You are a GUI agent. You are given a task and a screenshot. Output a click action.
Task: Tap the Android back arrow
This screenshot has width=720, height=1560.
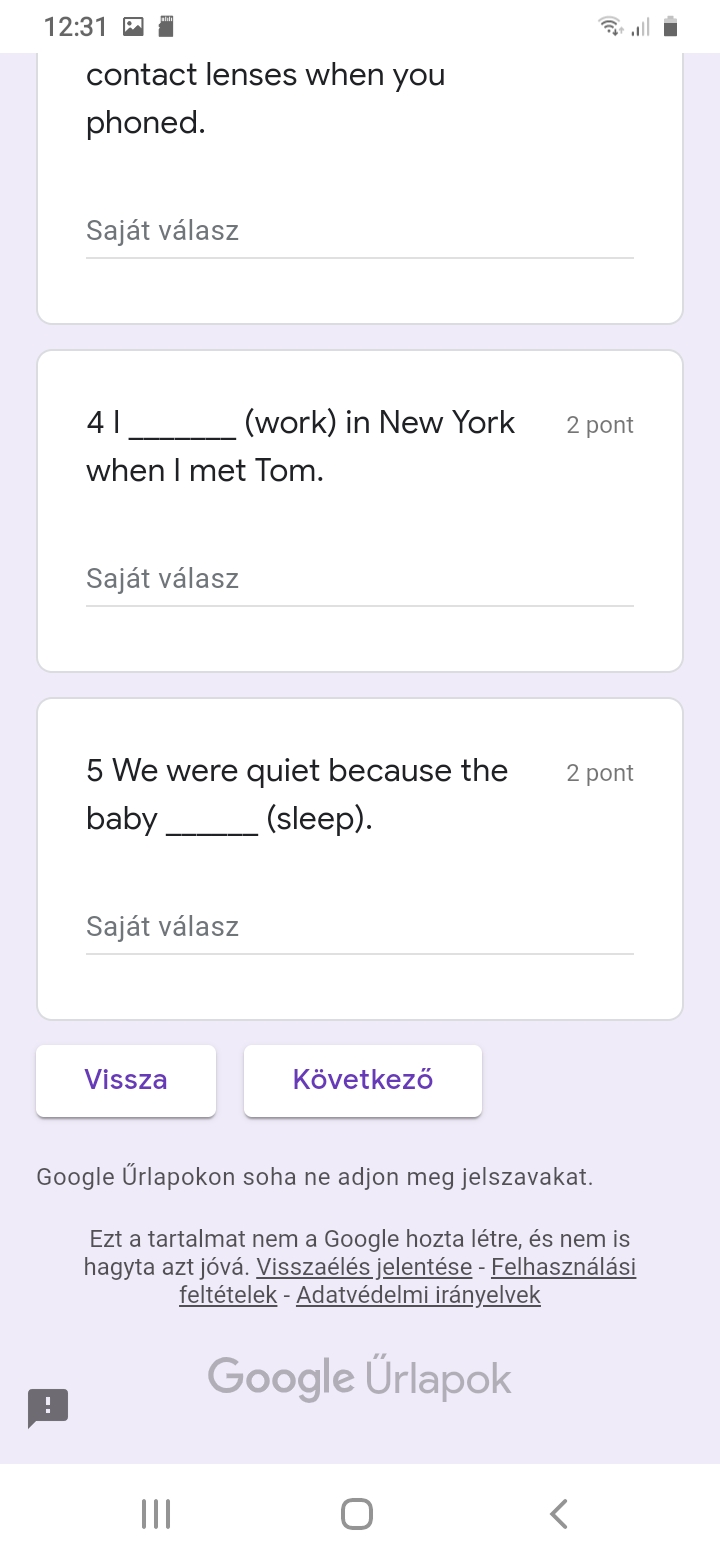coord(559,1513)
